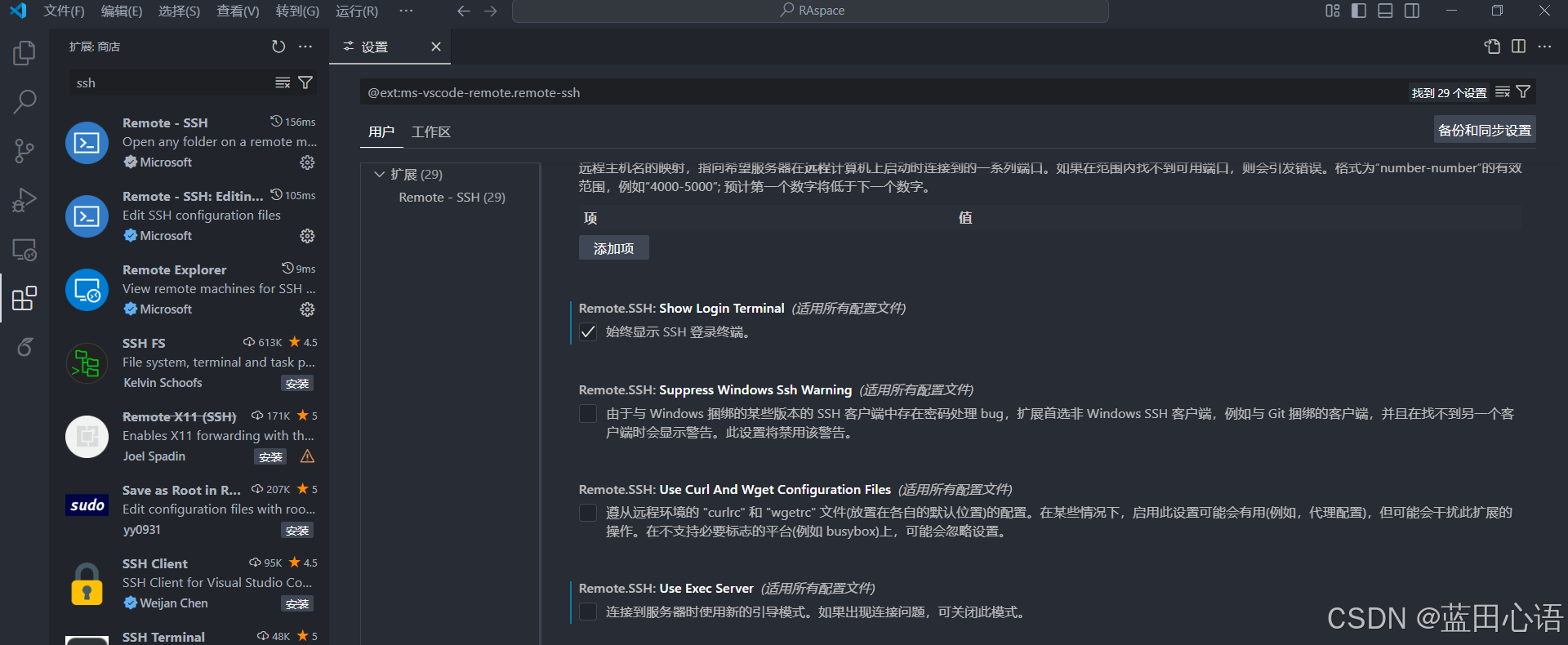Viewport: 1568px width, 645px height.
Task: Click 备份和同步设置 button
Action: [1485, 130]
